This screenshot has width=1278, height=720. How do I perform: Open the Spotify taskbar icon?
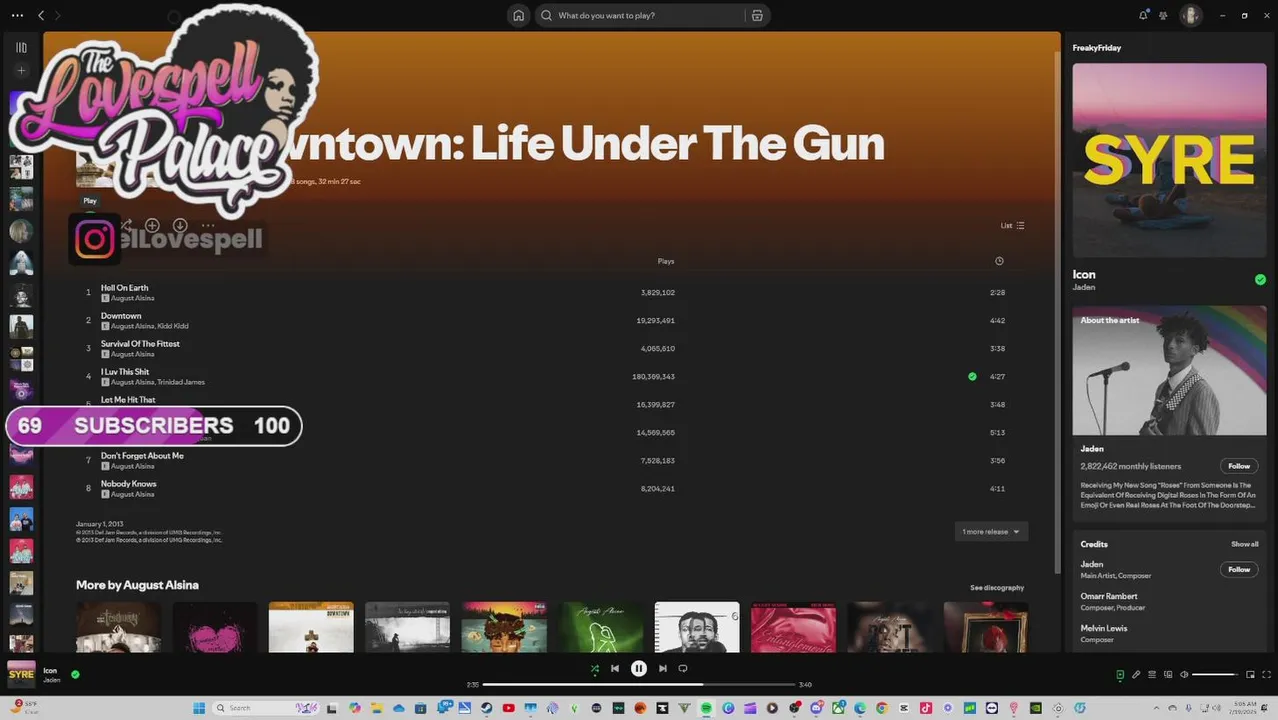pos(706,708)
